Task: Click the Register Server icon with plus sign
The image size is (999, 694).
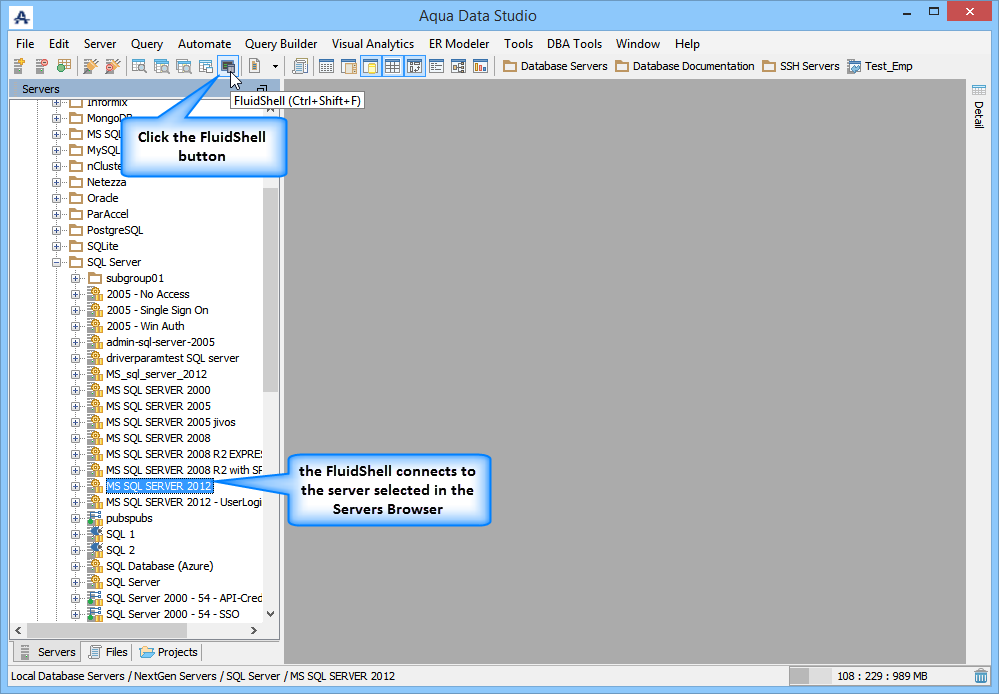Action: coord(20,66)
